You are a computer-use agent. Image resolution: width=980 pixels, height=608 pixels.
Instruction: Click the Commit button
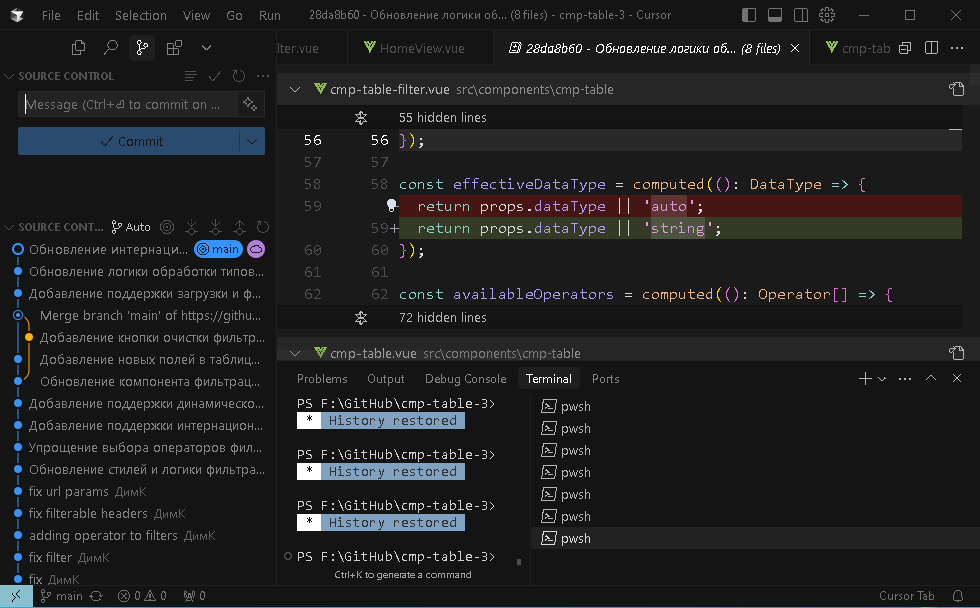(x=134, y=141)
